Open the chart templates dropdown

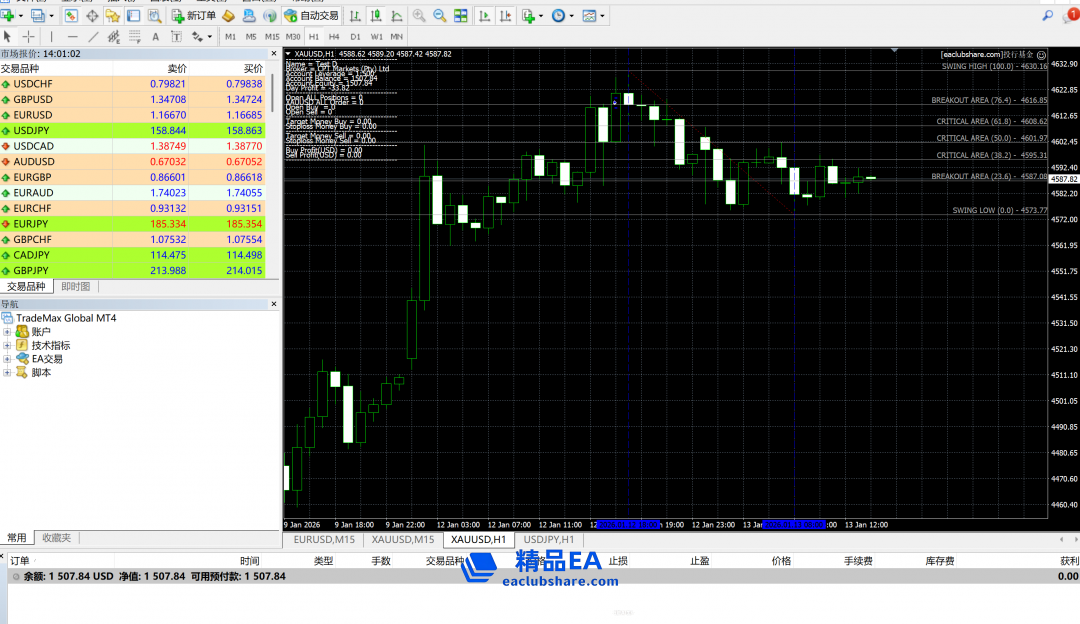592,16
